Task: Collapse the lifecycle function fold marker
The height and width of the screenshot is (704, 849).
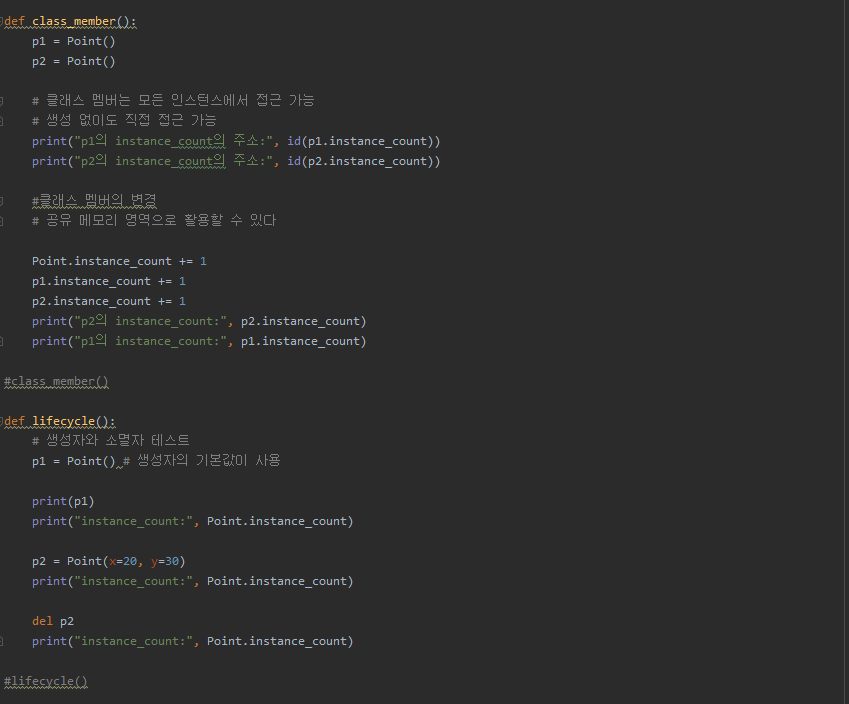Action: (2, 421)
